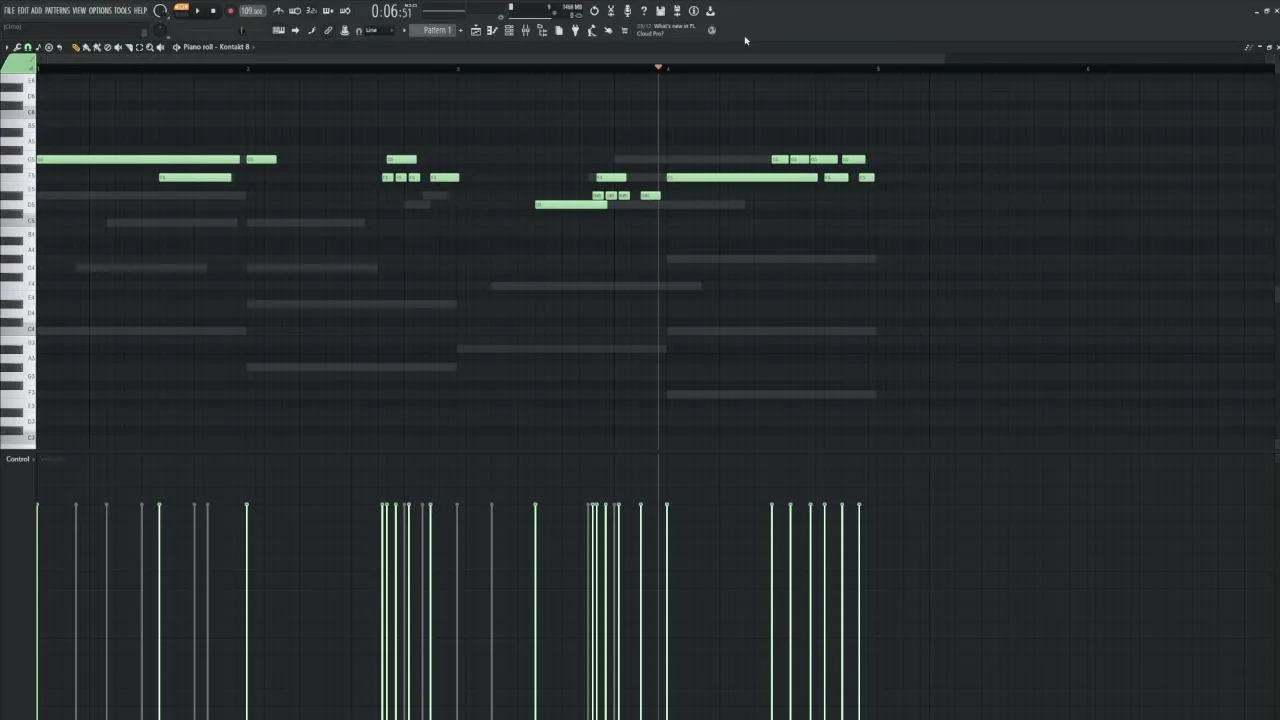
Task: Select the paint brush tool
Action: (x=86, y=47)
